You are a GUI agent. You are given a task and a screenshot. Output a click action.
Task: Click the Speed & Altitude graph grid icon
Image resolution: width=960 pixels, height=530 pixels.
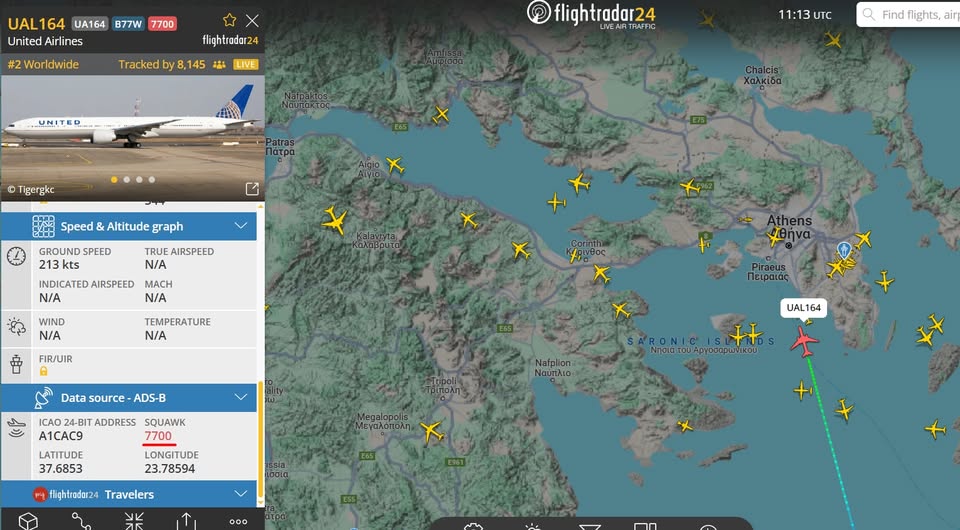(x=43, y=226)
